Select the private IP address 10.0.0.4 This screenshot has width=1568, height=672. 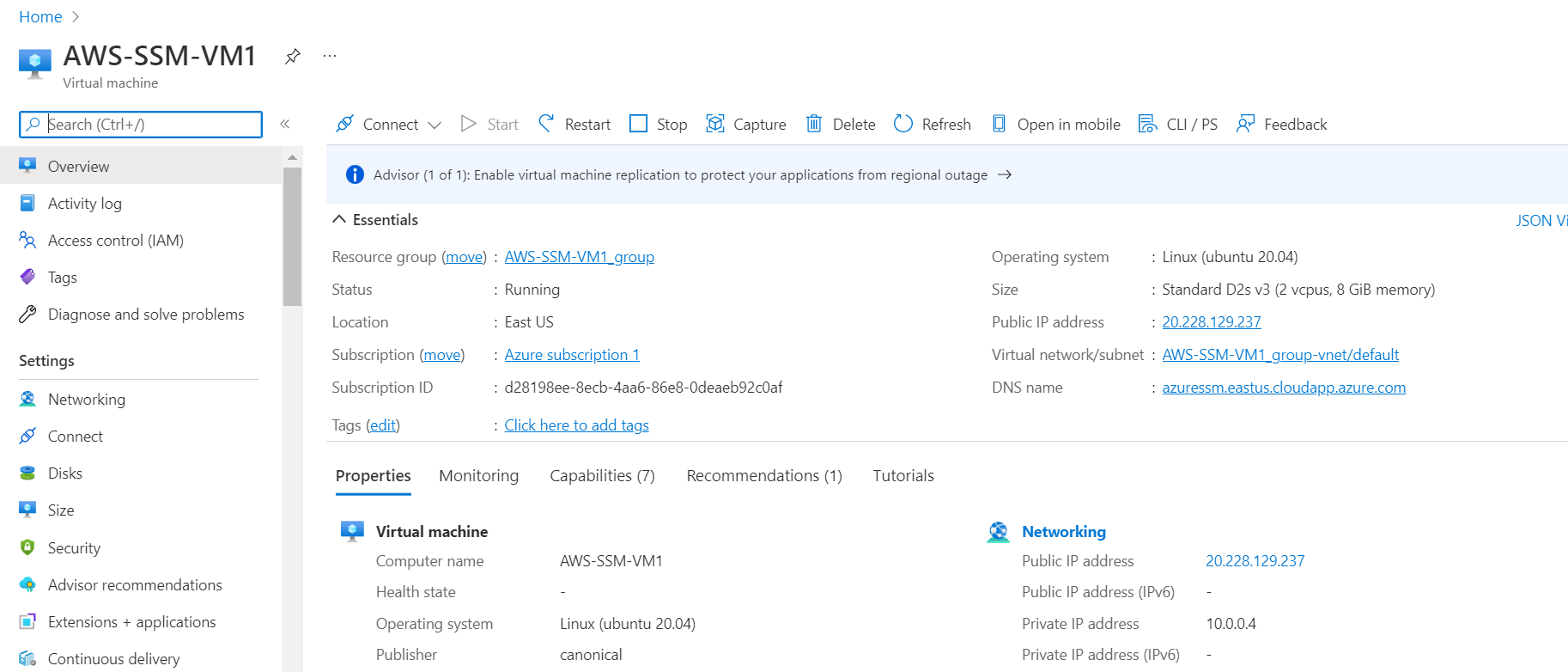click(x=1231, y=624)
